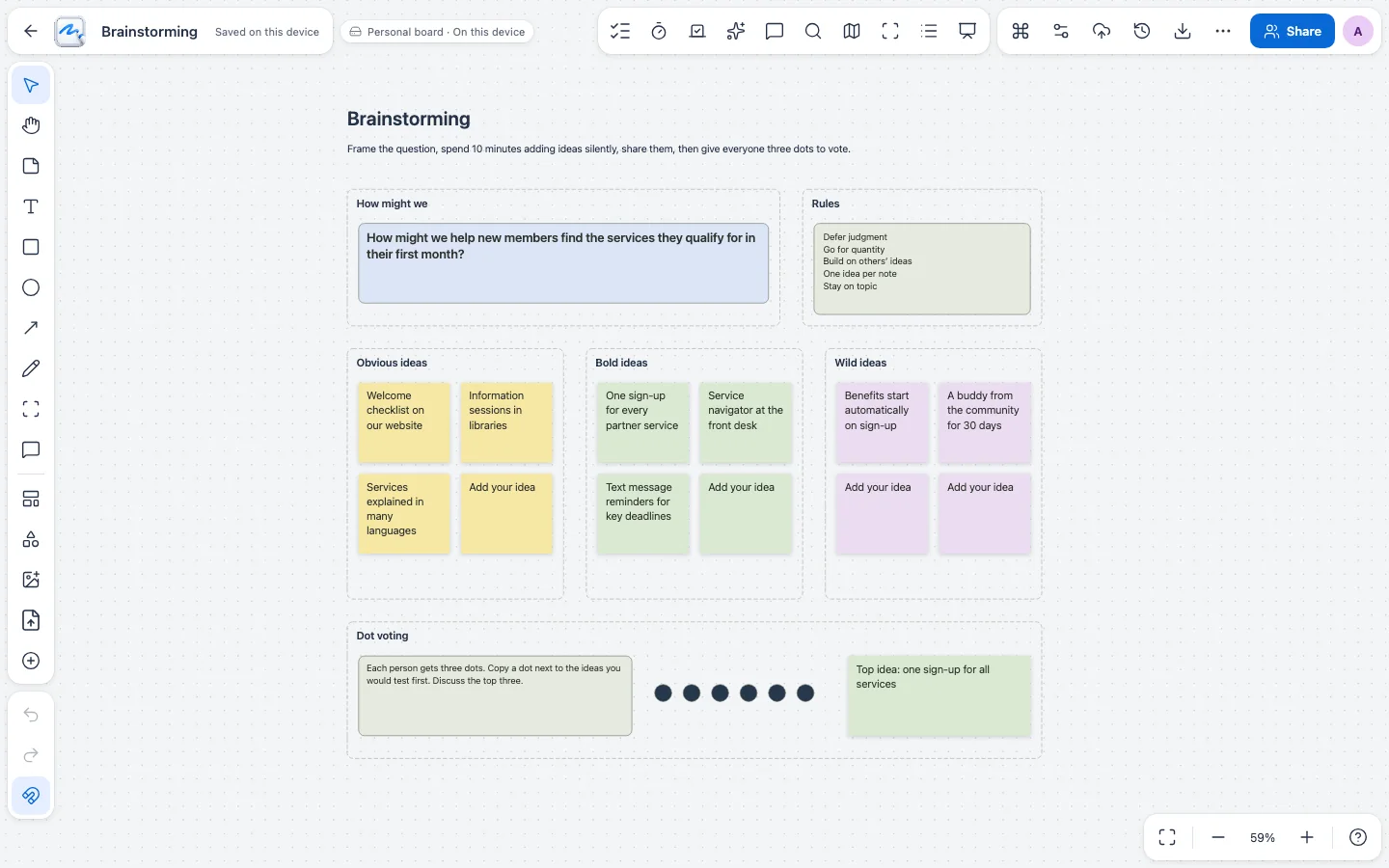Zoom in with the plus button

tap(1307, 837)
